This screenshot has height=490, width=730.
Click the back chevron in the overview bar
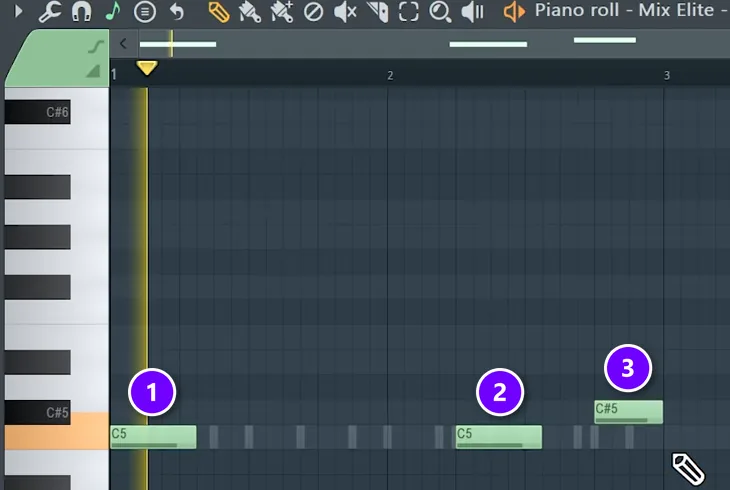click(123, 44)
